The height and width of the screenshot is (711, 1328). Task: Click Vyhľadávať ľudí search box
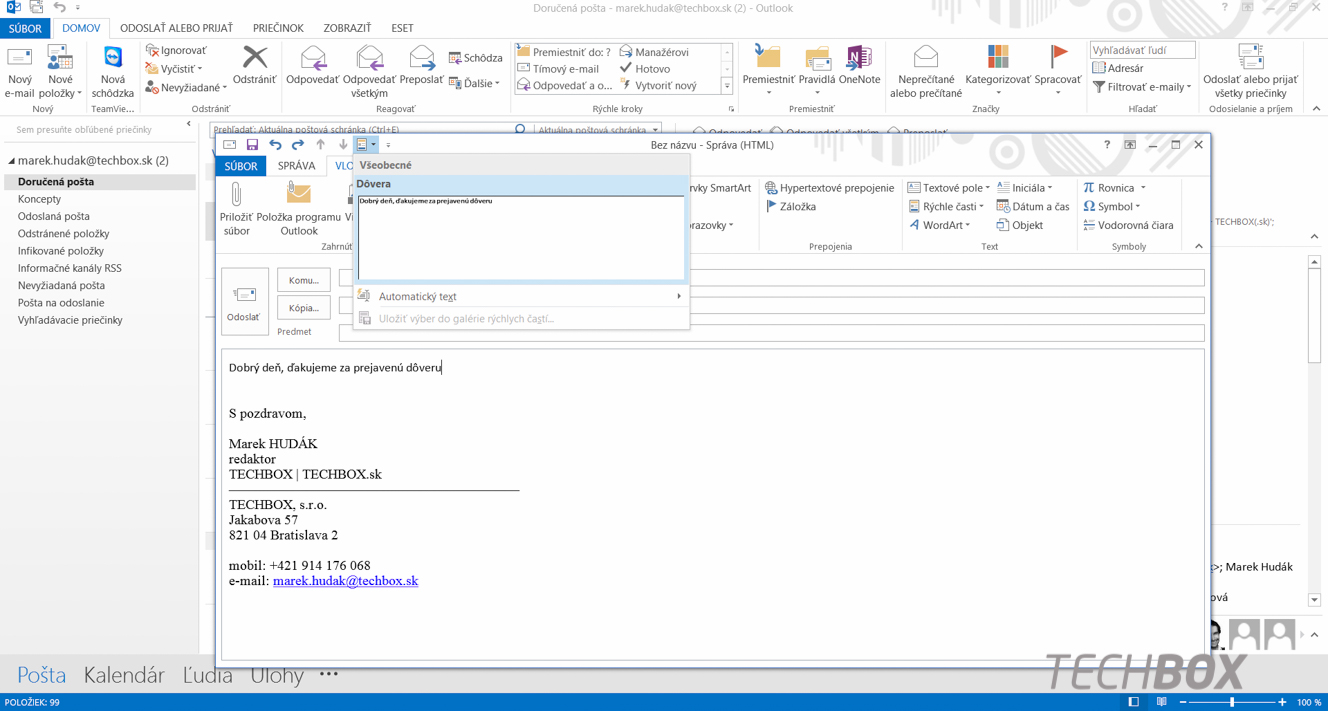(1142, 50)
